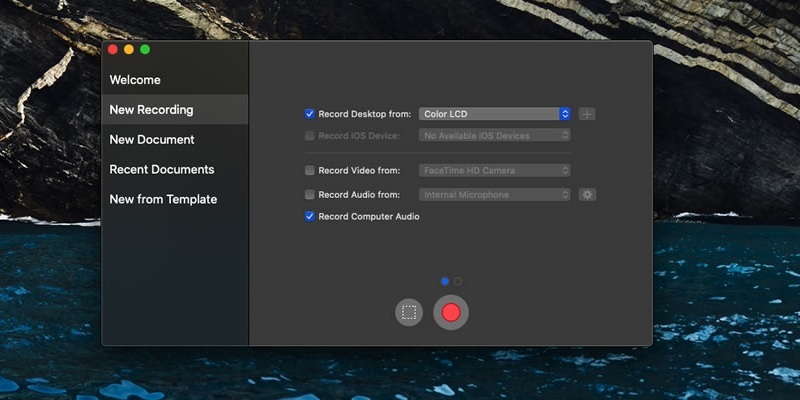The width and height of the screenshot is (800, 400).
Task: Go to the first page dot indicator
Action: tap(445, 281)
